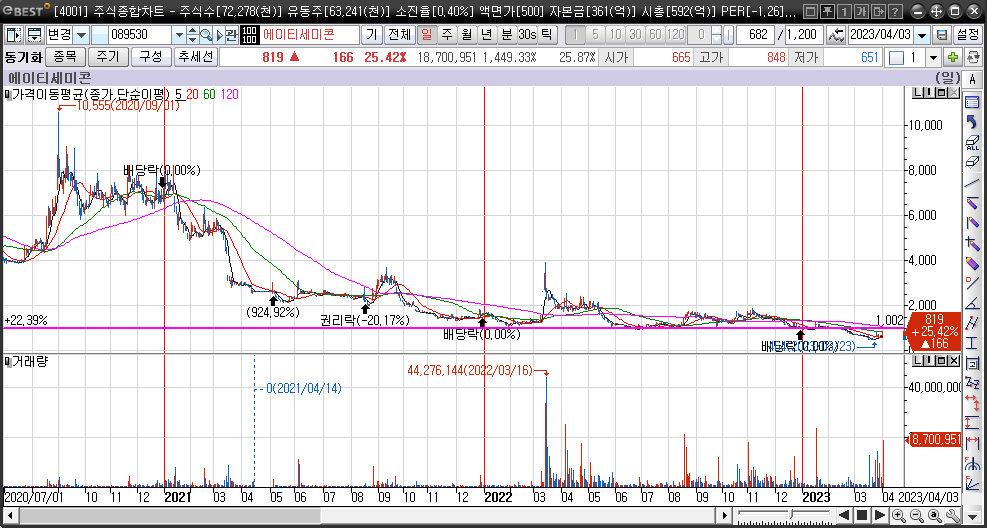Click the pin-on-top icon in title bar
The height and width of the screenshot is (528, 987).
click(829, 11)
